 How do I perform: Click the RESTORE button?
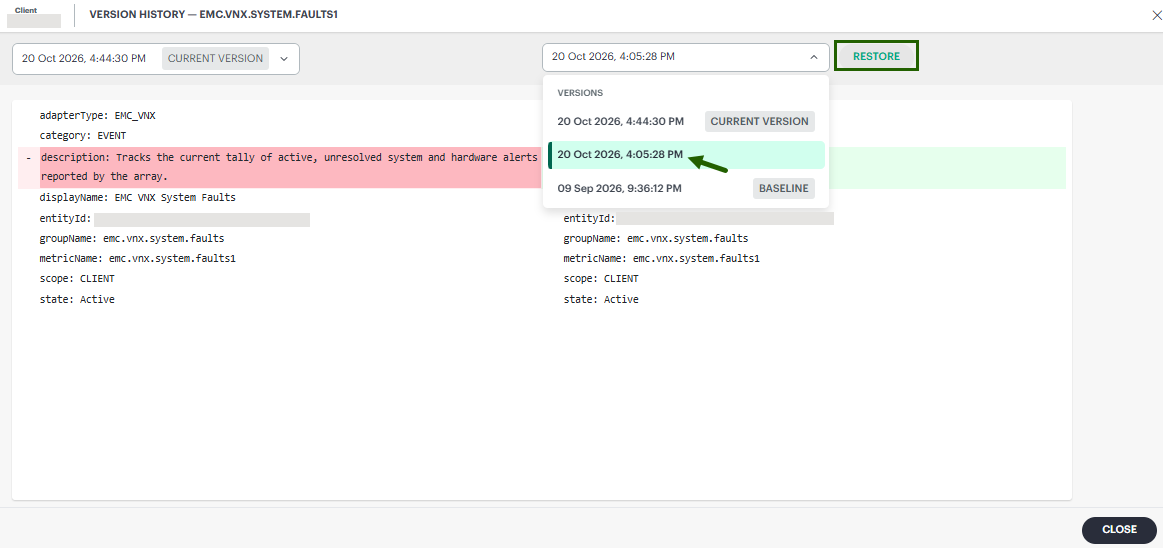(x=876, y=56)
